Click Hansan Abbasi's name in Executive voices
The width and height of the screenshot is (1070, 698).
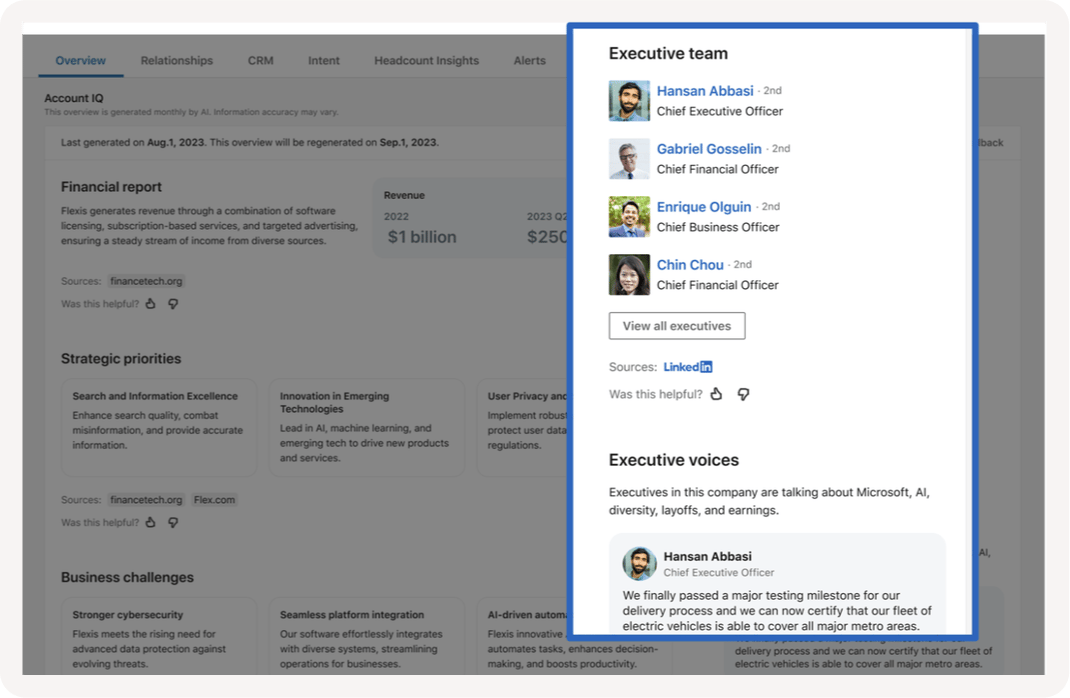point(708,556)
